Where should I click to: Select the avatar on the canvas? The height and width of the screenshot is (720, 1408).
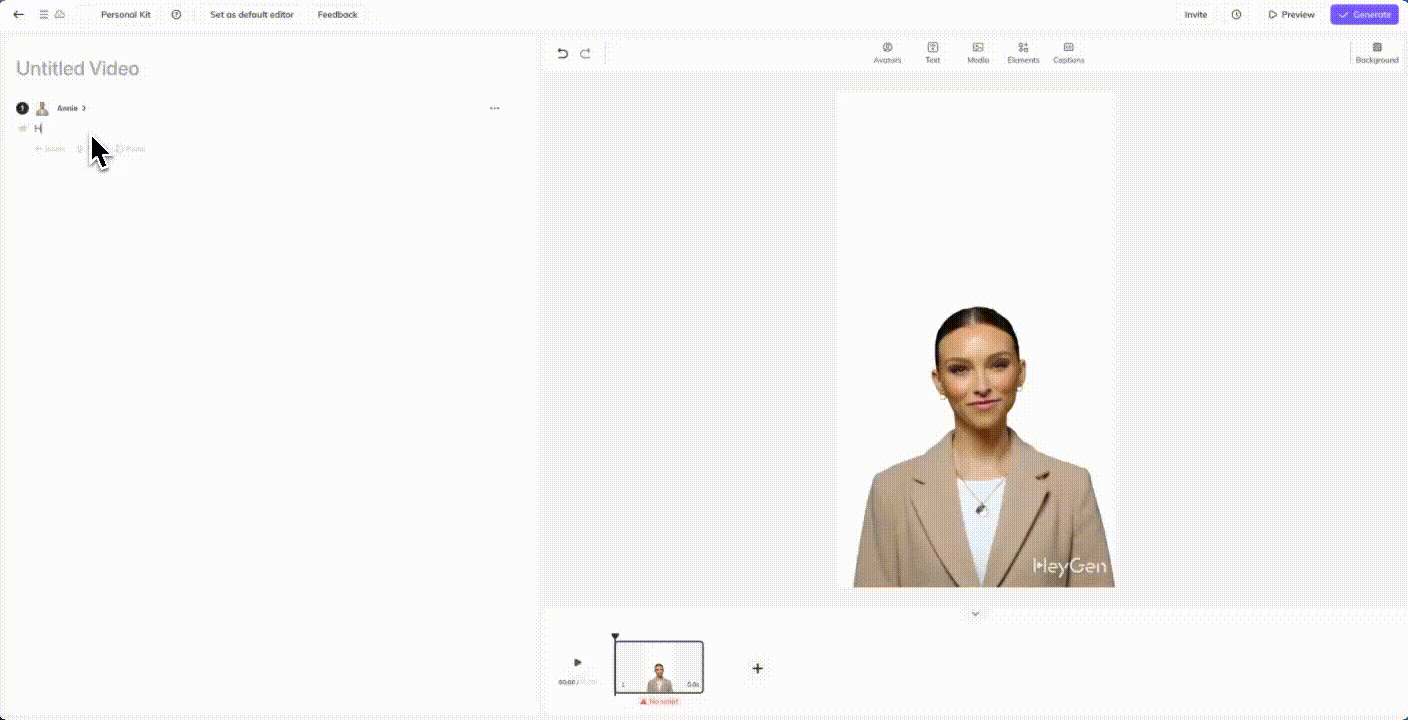(x=983, y=446)
